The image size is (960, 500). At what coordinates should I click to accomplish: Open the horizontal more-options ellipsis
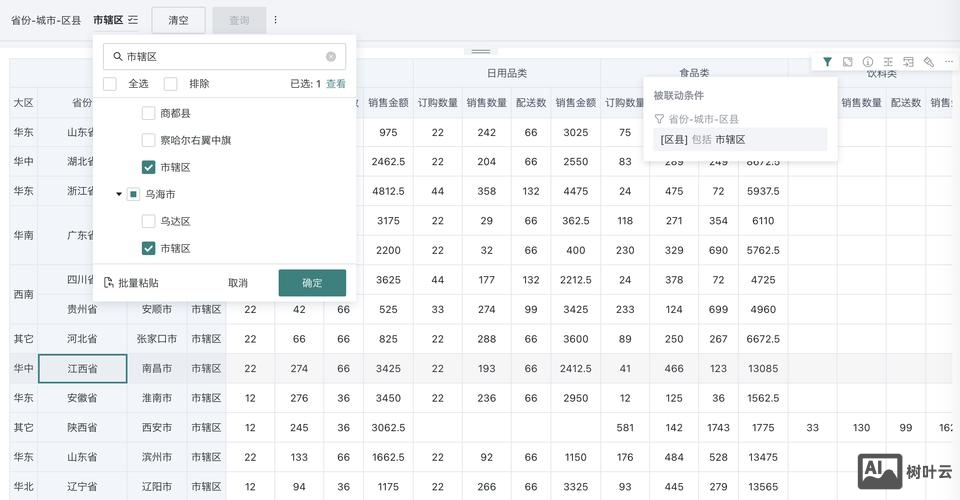948,62
